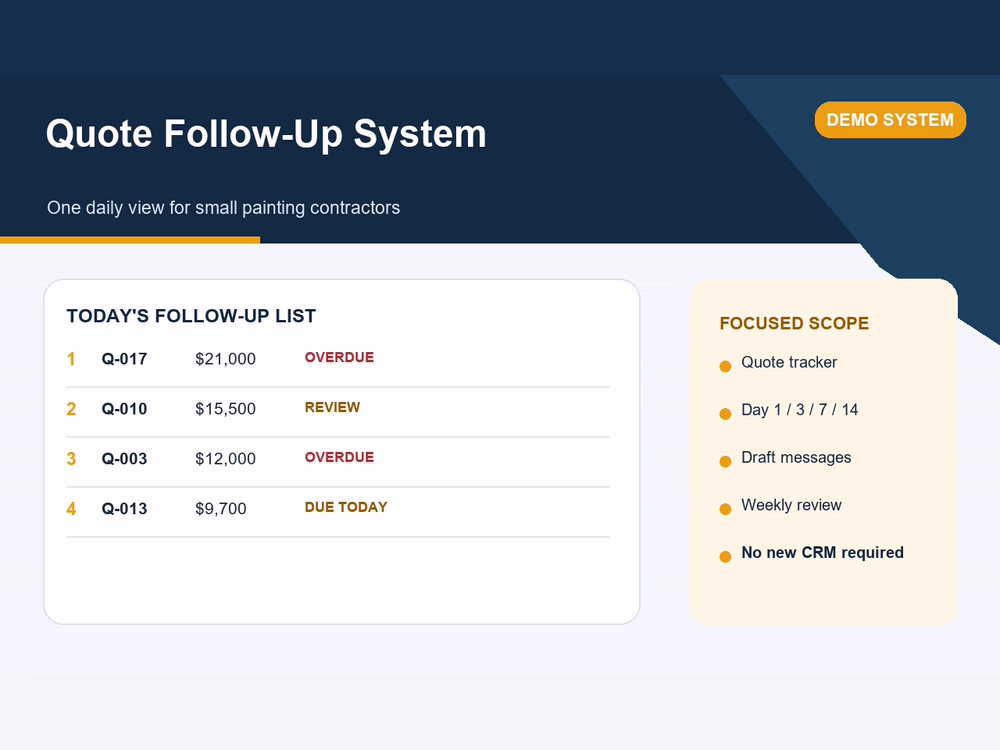Click the DUE TODAY status label

pyautogui.click(x=346, y=507)
